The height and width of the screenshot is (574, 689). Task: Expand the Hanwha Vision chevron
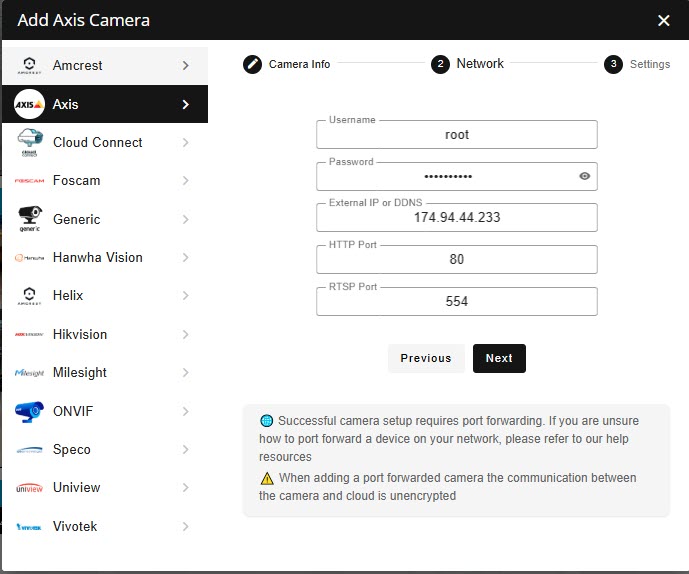pyautogui.click(x=186, y=258)
